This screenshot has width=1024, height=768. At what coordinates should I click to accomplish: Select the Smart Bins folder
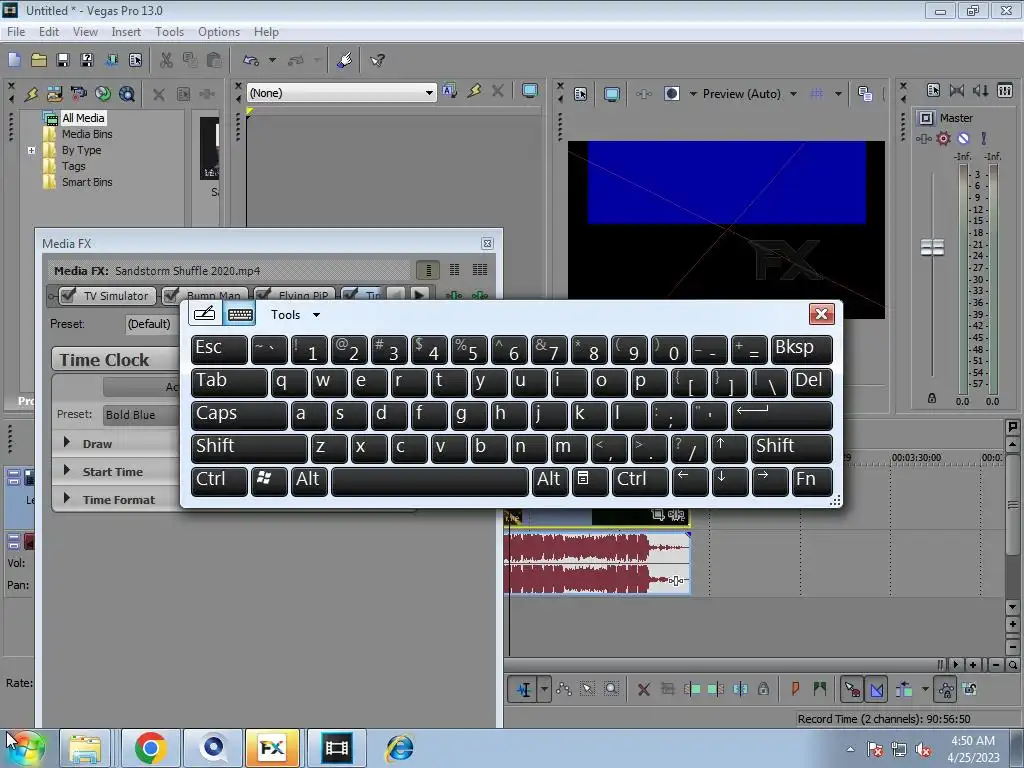tap(87, 182)
